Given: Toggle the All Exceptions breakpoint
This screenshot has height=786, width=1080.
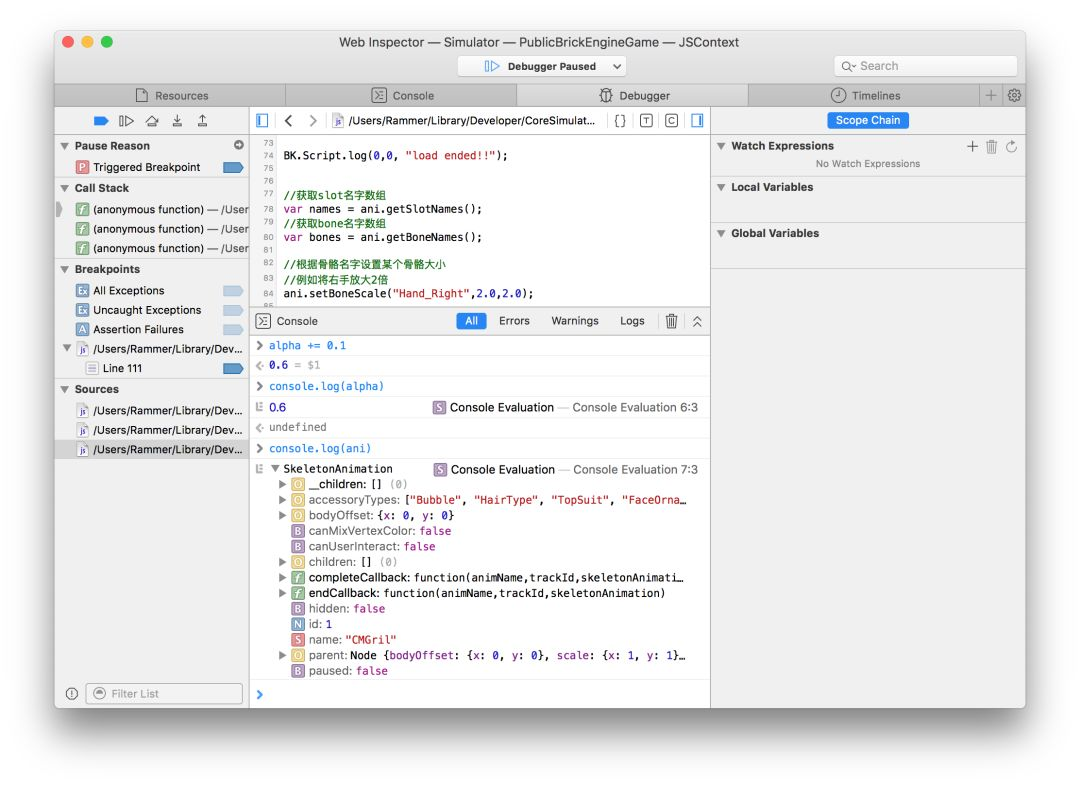Looking at the screenshot, I should [233, 291].
